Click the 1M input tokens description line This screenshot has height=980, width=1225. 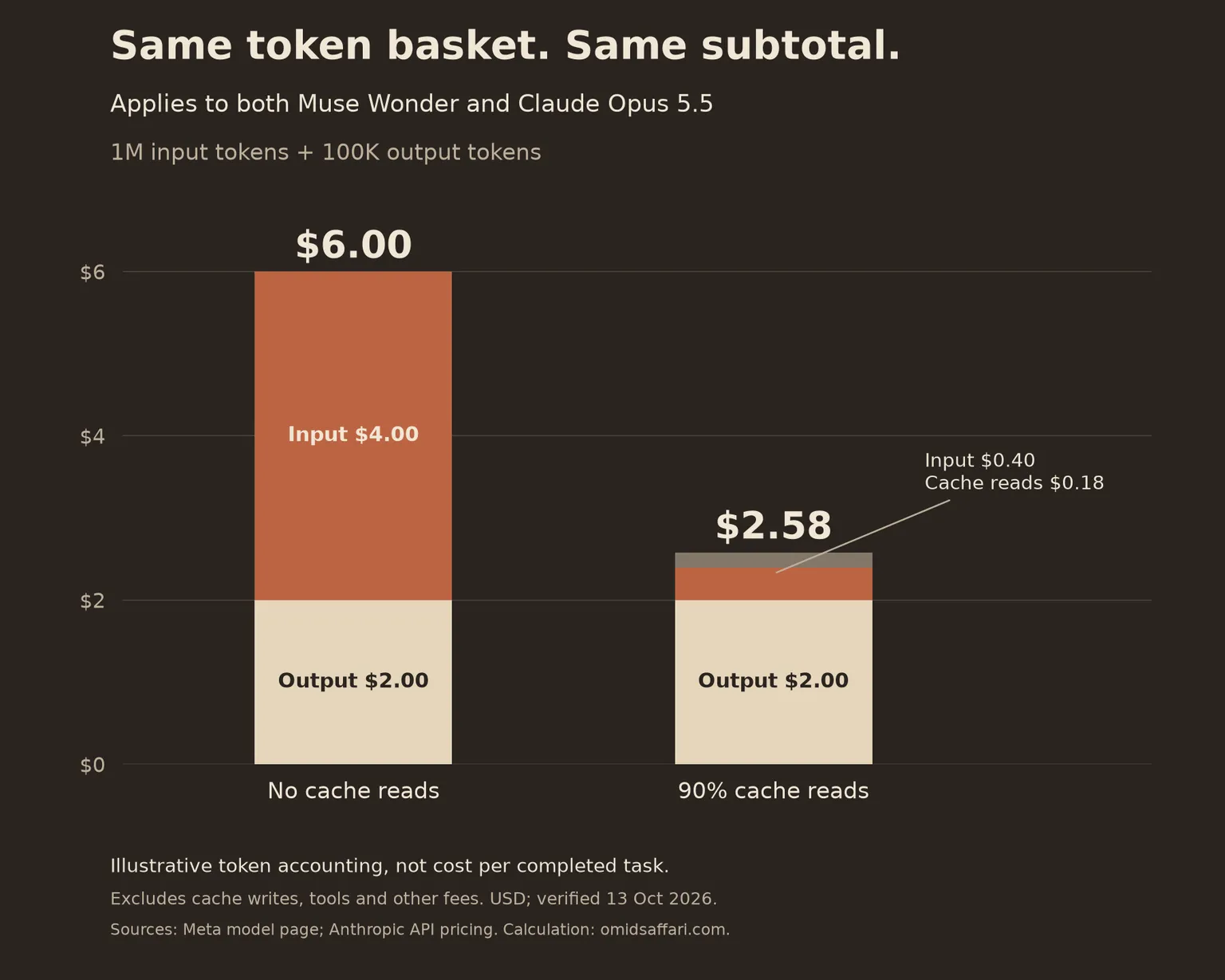pos(325,152)
